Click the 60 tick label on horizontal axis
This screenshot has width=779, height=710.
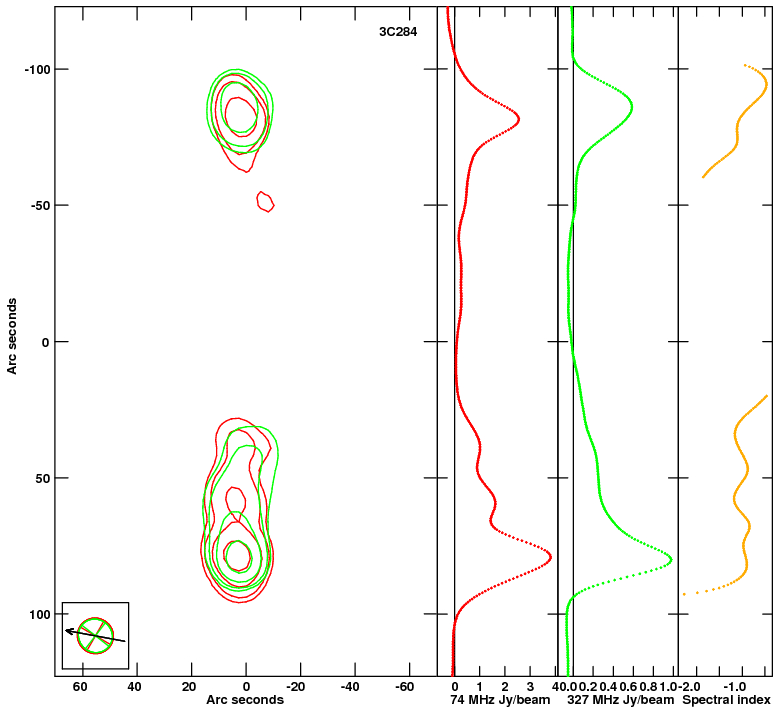click(80, 687)
